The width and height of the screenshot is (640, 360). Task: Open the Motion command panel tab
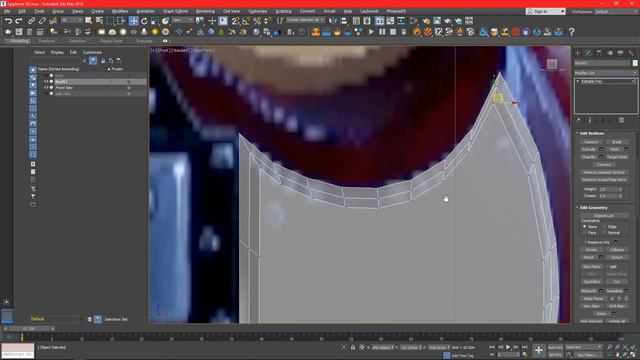pos(610,53)
